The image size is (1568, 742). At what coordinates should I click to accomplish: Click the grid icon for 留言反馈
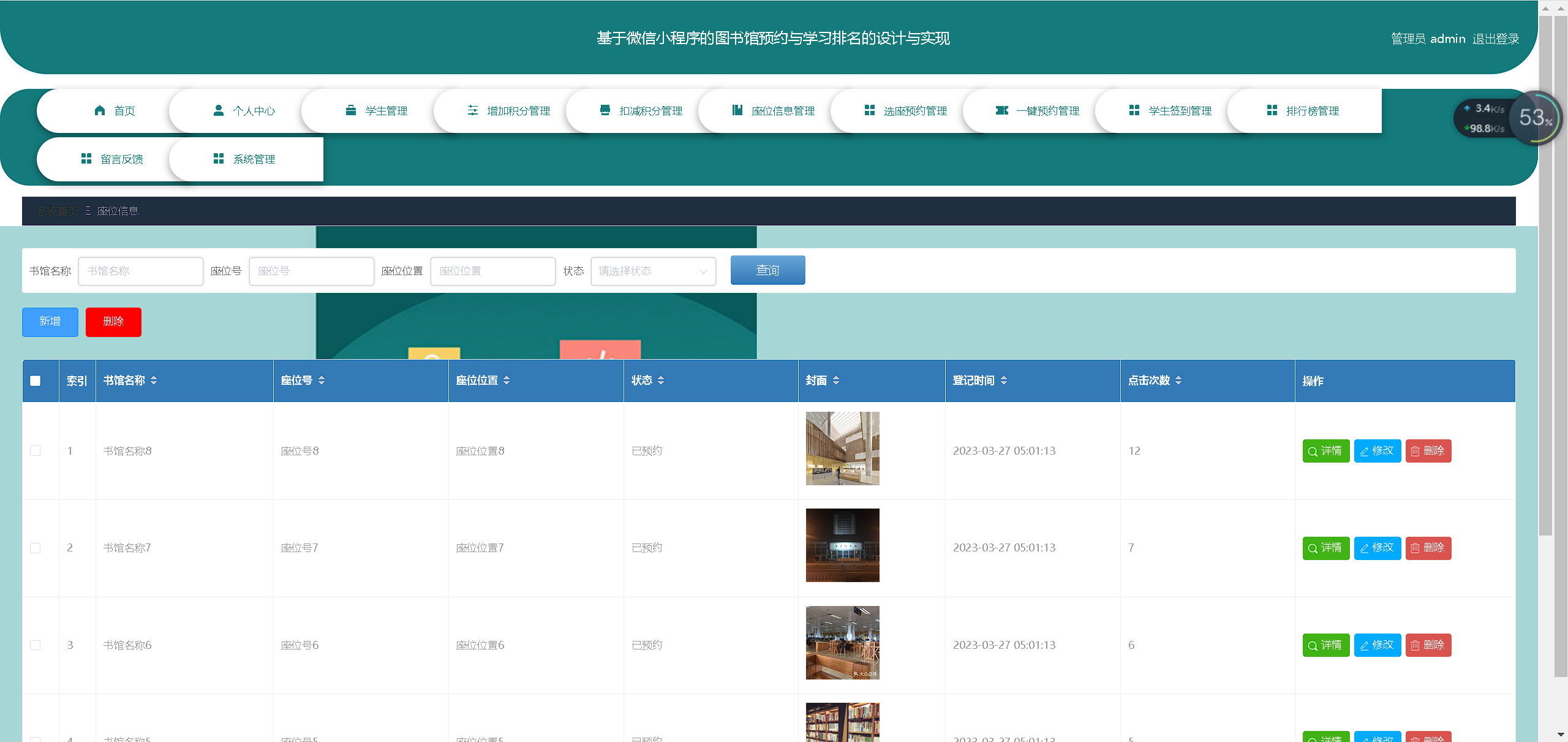tap(86, 159)
